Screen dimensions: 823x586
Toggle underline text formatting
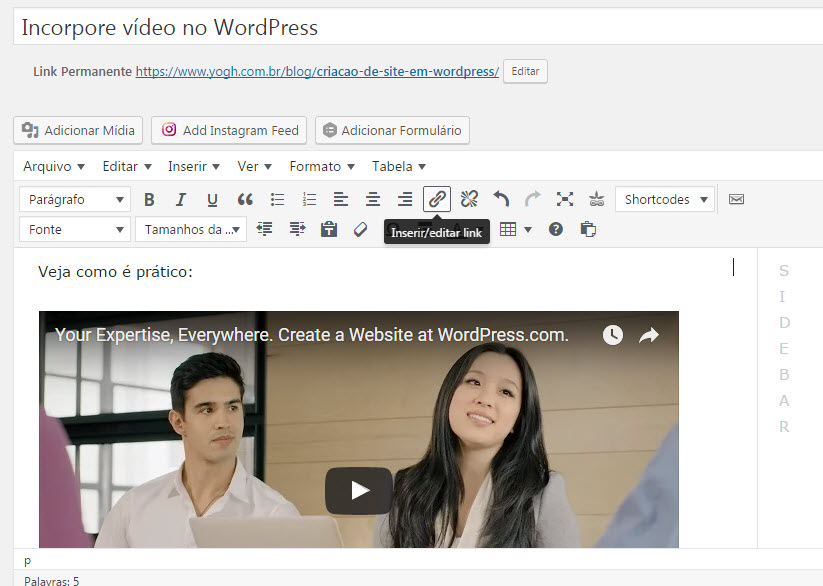pos(212,200)
